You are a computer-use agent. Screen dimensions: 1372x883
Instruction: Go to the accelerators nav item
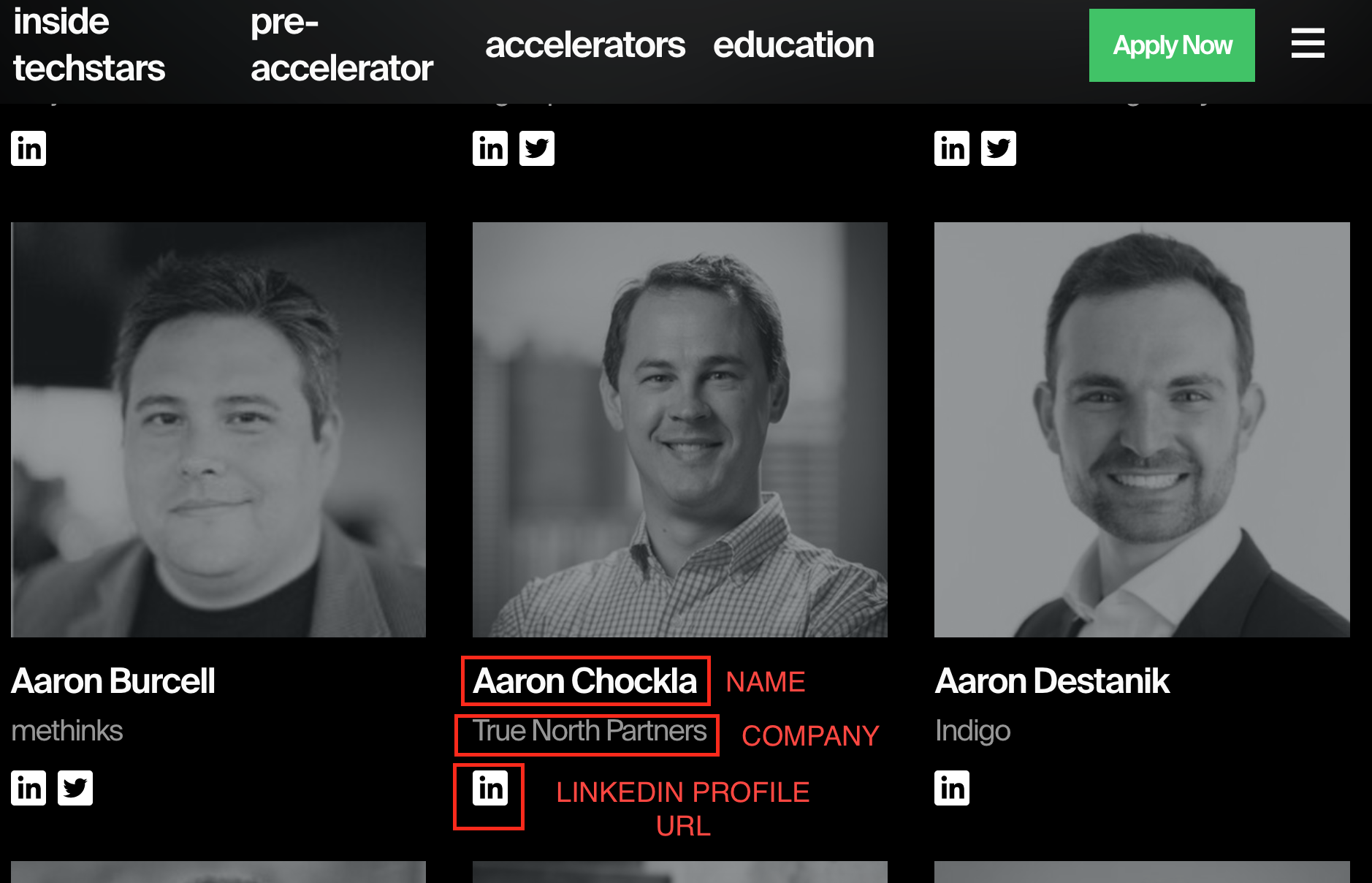(585, 45)
